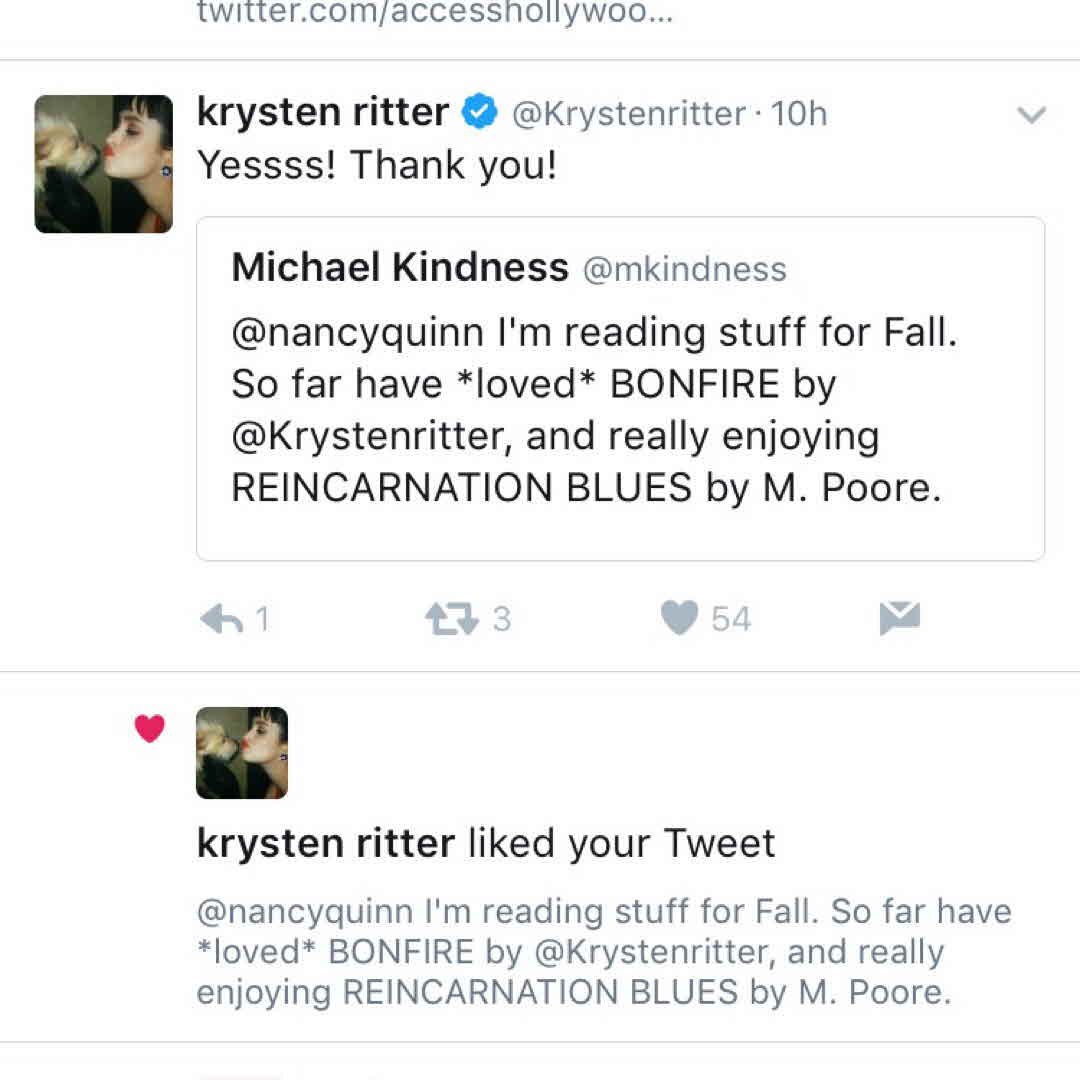This screenshot has height=1080, width=1080.
Task: Share tweet via direct message envelope
Action: tap(899, 620)
